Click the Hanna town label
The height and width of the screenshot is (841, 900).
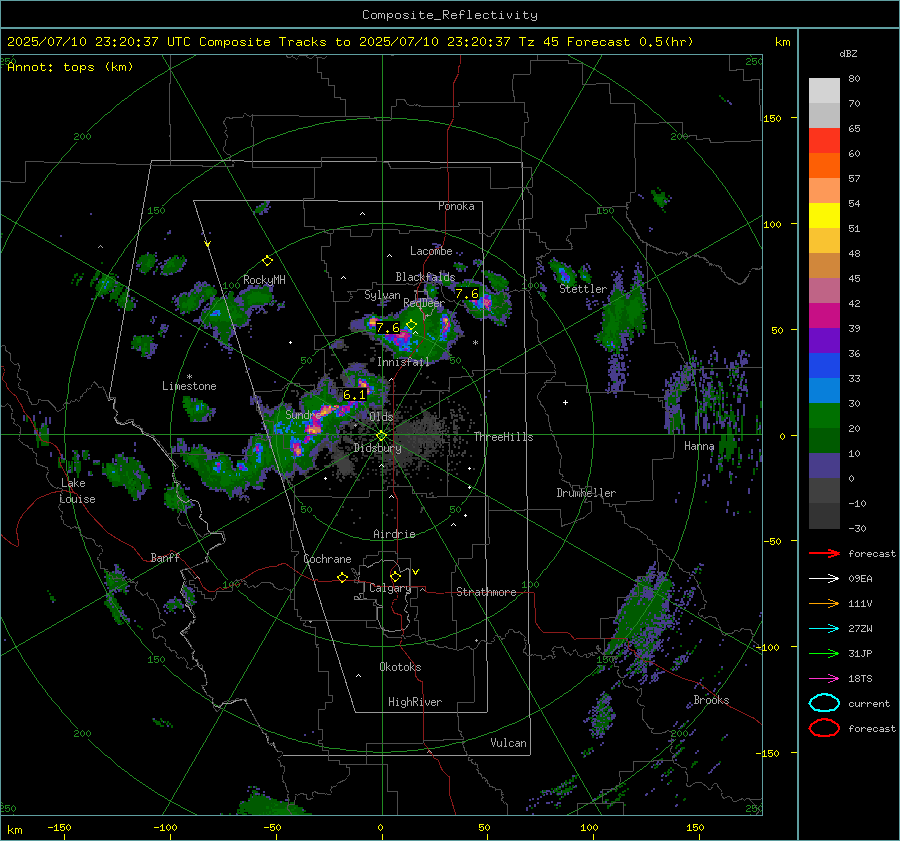click(x=699, y=446)
